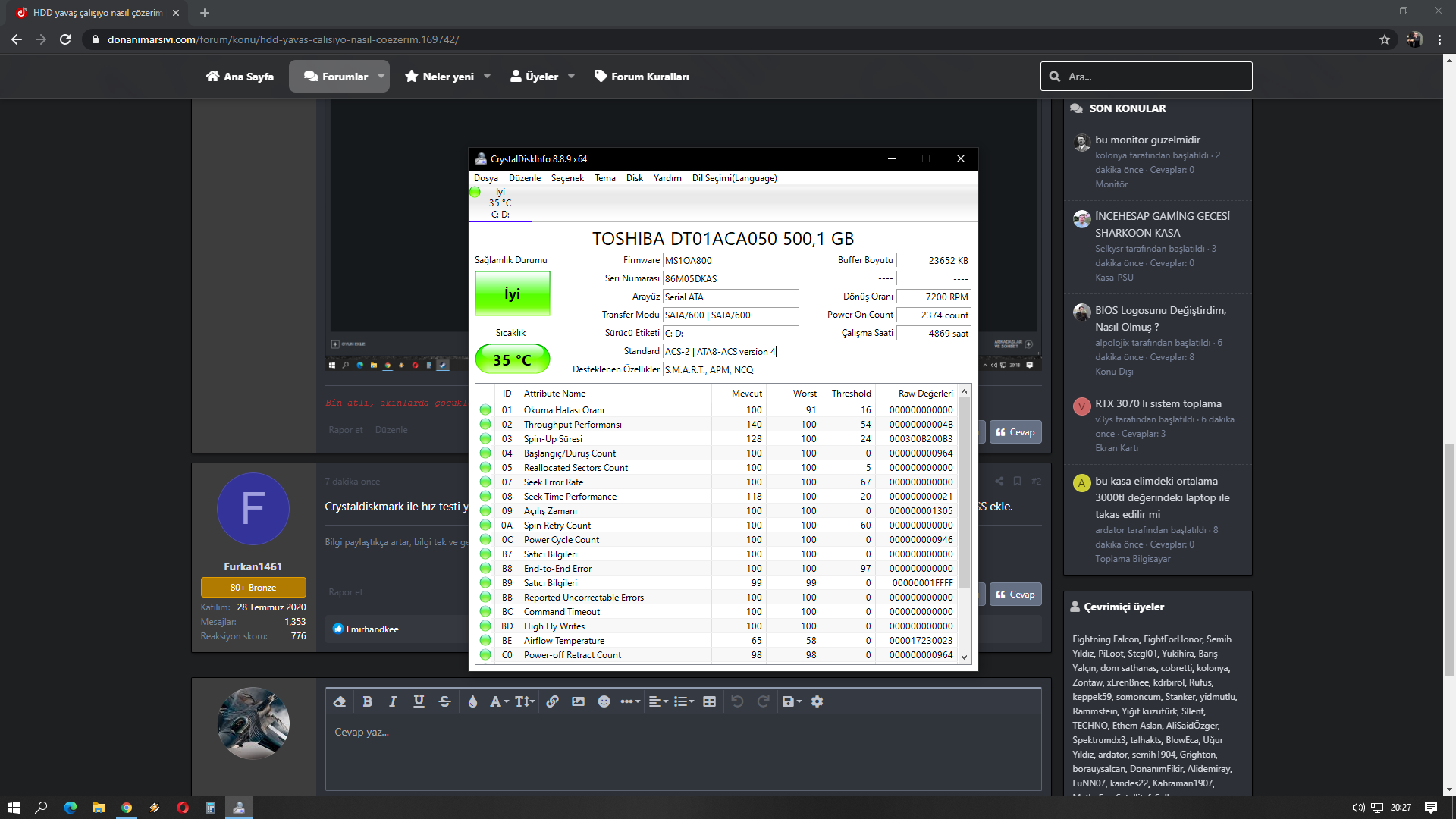
Task: Open Furkan1461's profile link
Action: [x=253, y=566]
